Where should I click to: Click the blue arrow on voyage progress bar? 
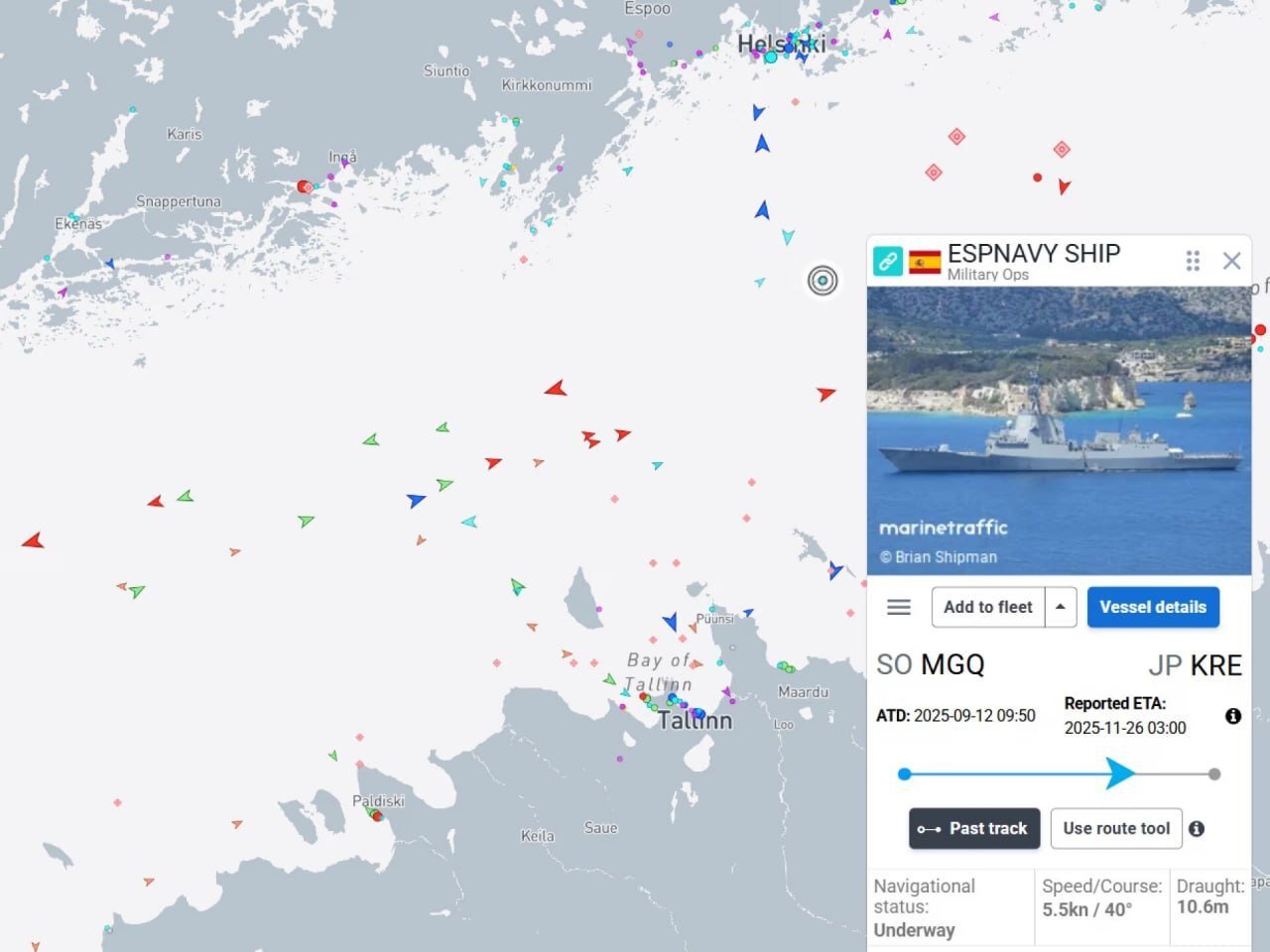pyautogui.click(x=1120, y=773)
